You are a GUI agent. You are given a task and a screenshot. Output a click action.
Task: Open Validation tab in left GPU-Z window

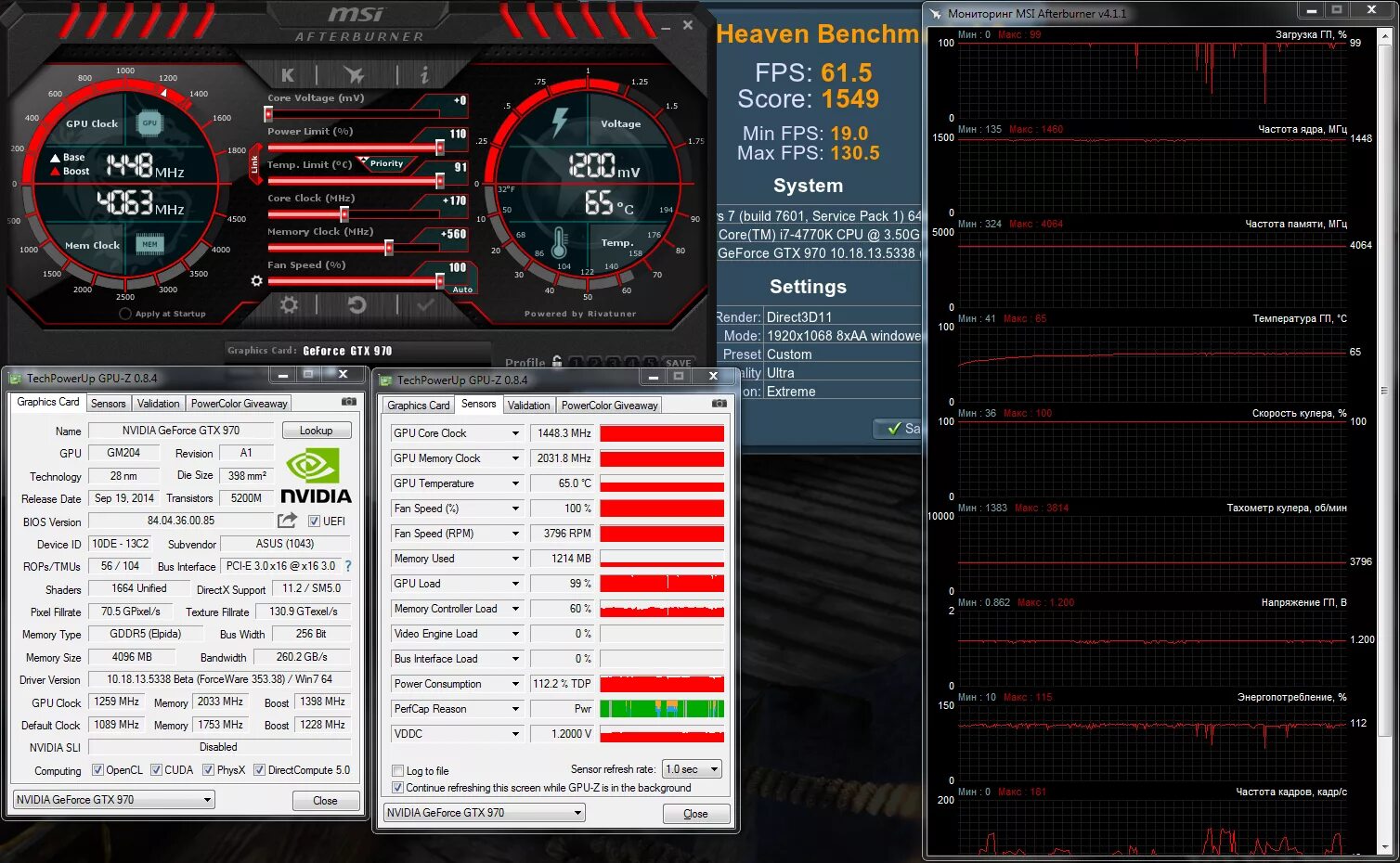click(158, 404)
